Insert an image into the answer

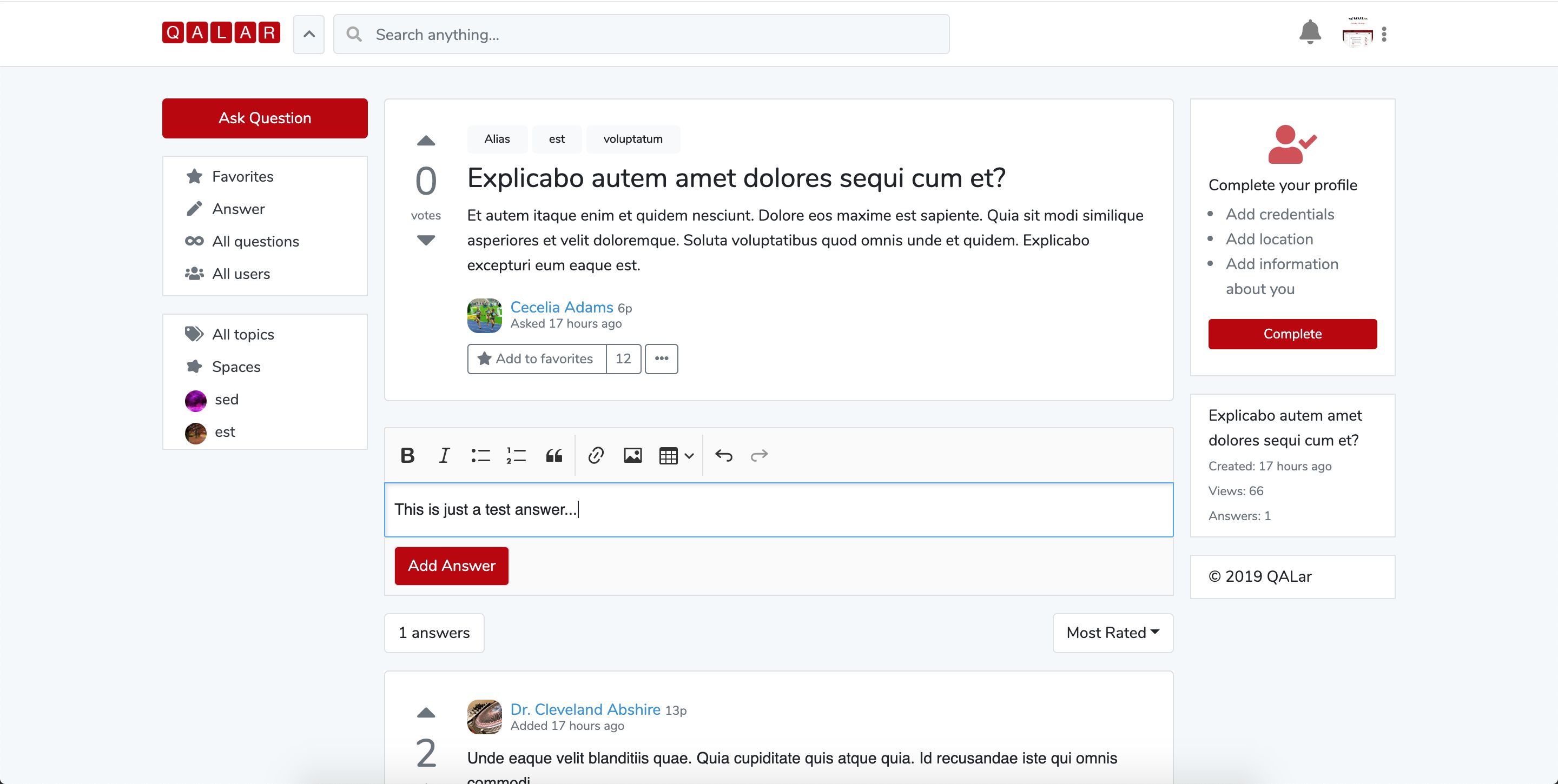pyautogui.click(x=632, y=455)
